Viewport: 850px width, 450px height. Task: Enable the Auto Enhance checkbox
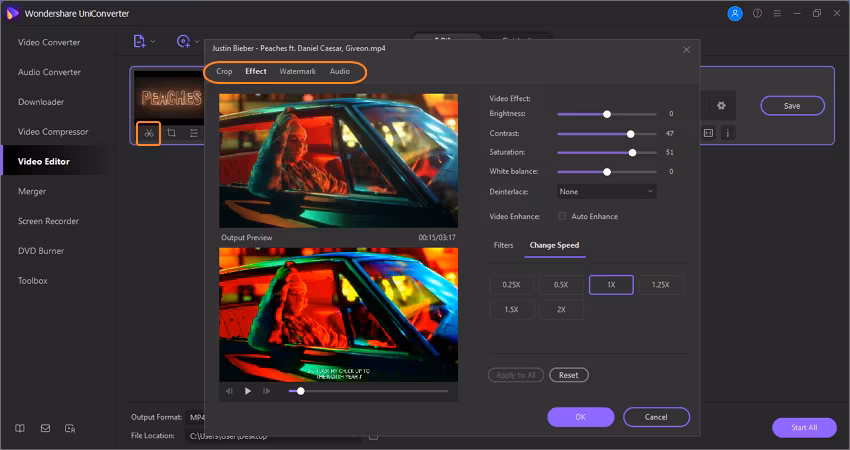[562, 216]
